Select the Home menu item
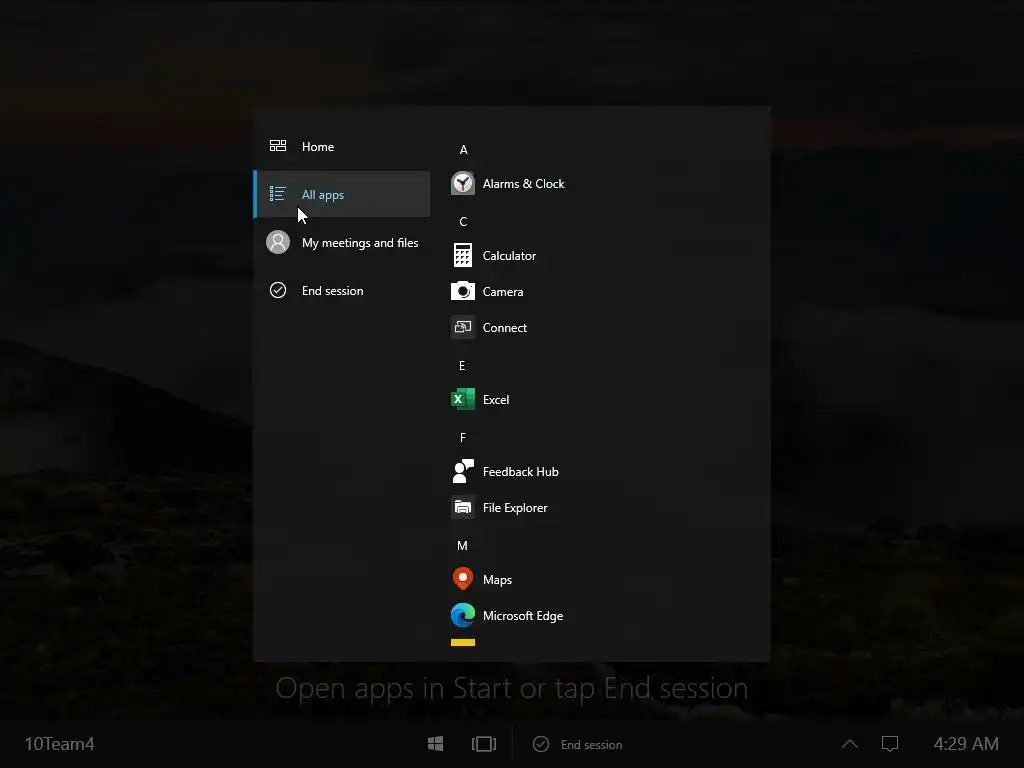The image size is (1024, 768). click(342, 146)
